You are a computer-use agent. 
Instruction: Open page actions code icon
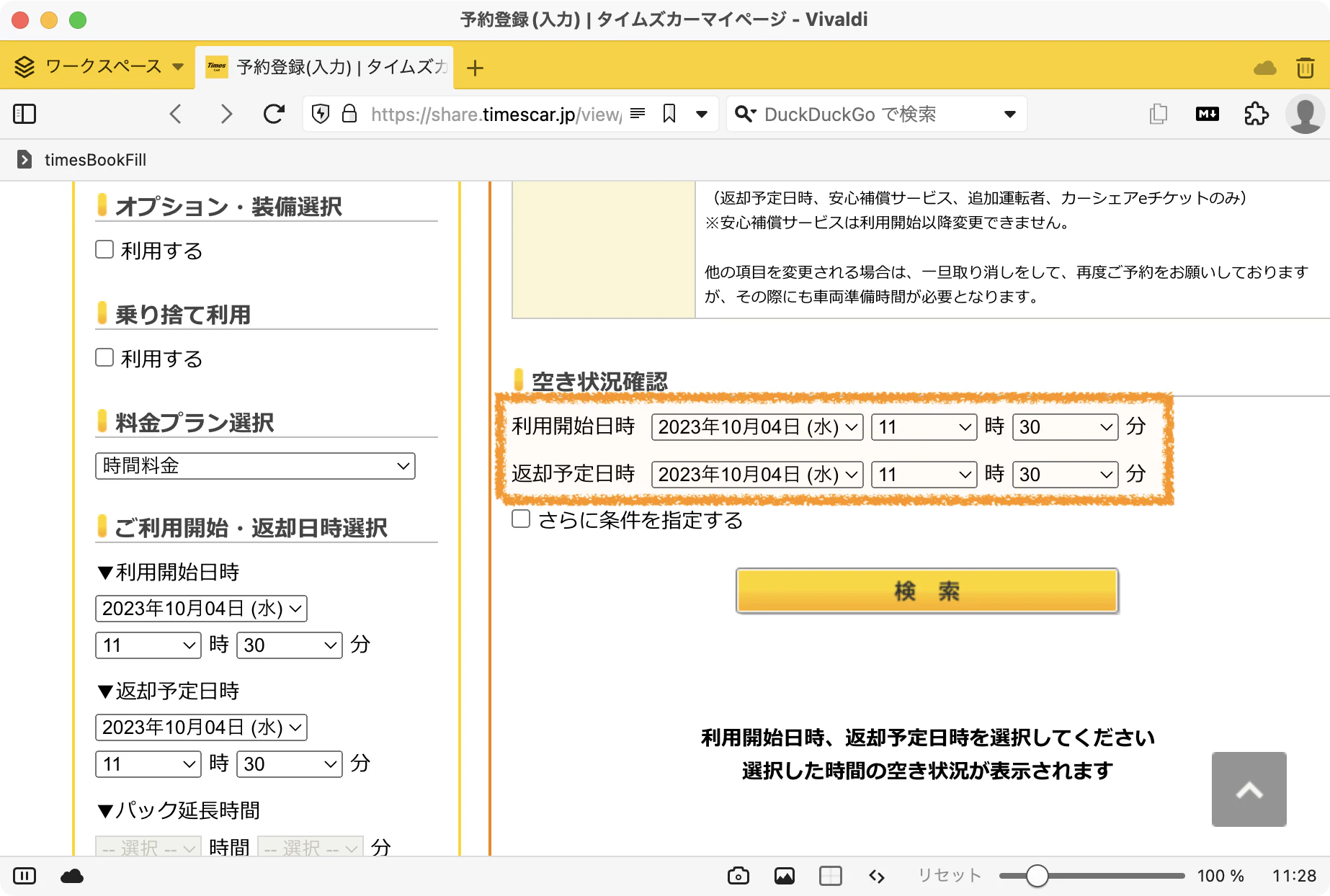tap(877, 876)
